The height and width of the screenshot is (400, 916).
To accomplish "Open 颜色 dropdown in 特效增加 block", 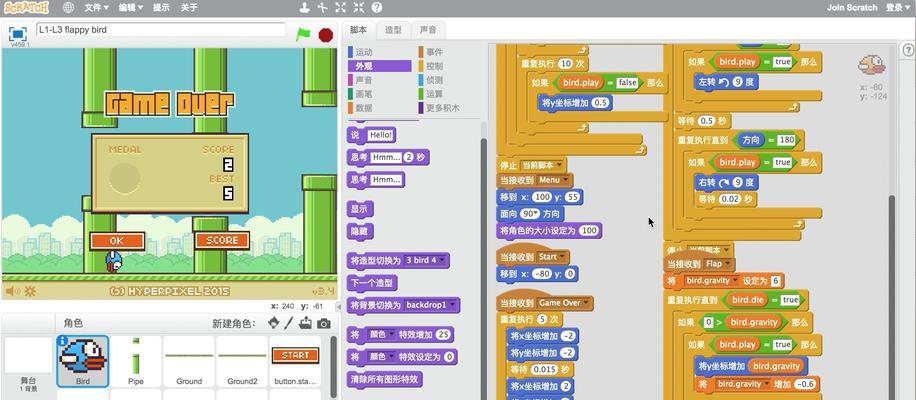I will (x=380, y=335).
